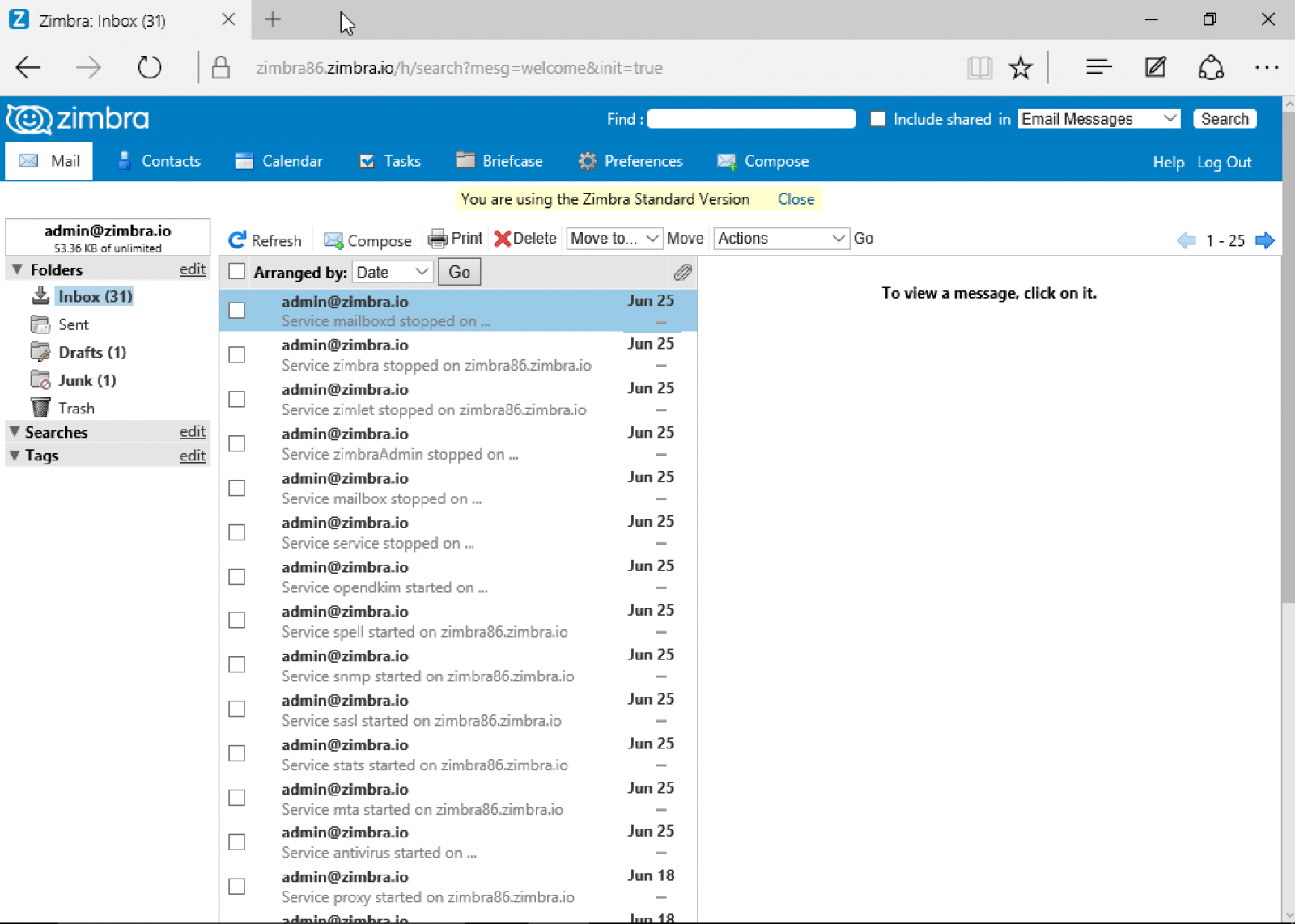Check the 'Service mailboxd stopped' message checkbox
This screenshot has height=924, width=1295.
[236, 311]
